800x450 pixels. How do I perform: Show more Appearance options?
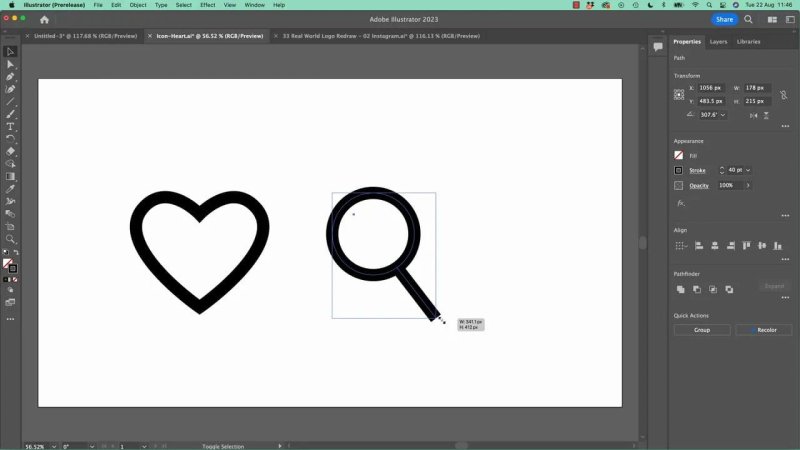785,216
